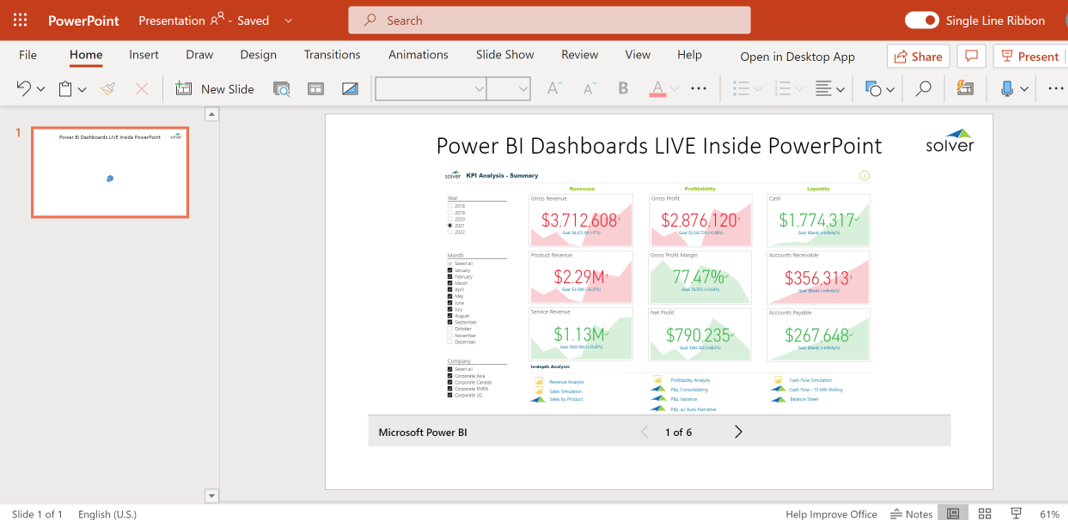Click the Bold formatting icon

coord(623,89)
